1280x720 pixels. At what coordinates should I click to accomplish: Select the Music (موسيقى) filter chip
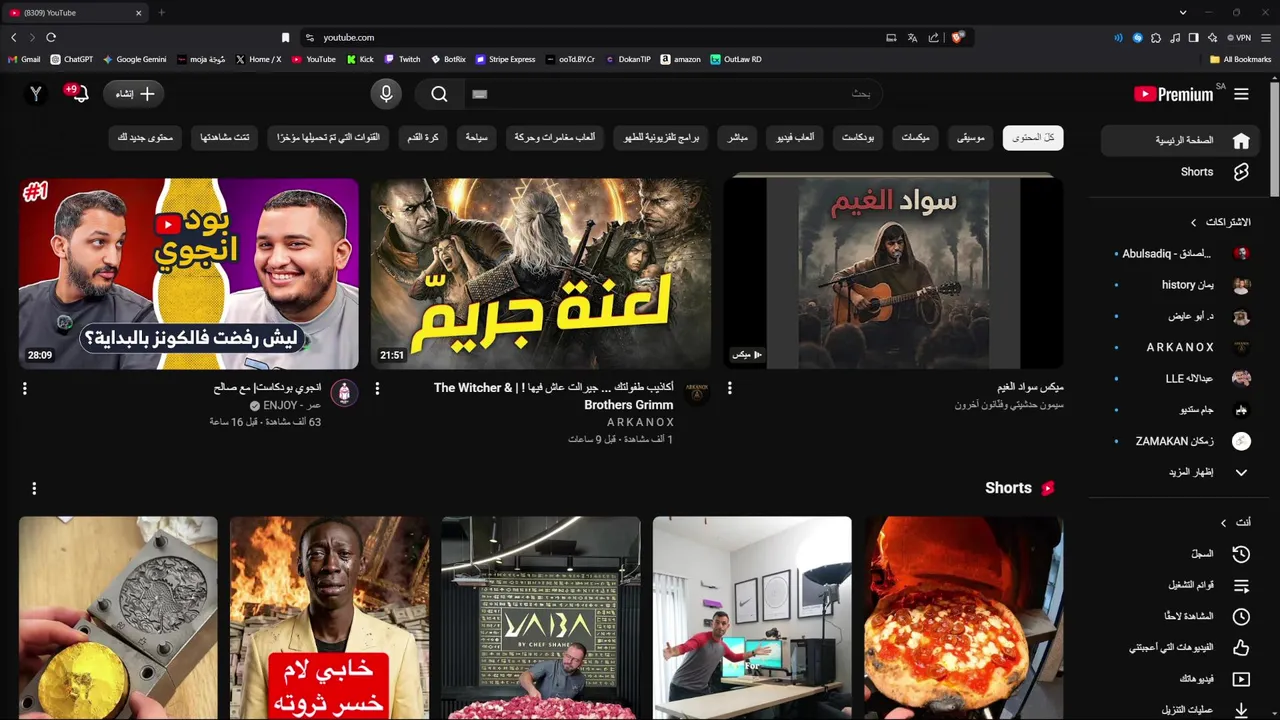(971, 137)
